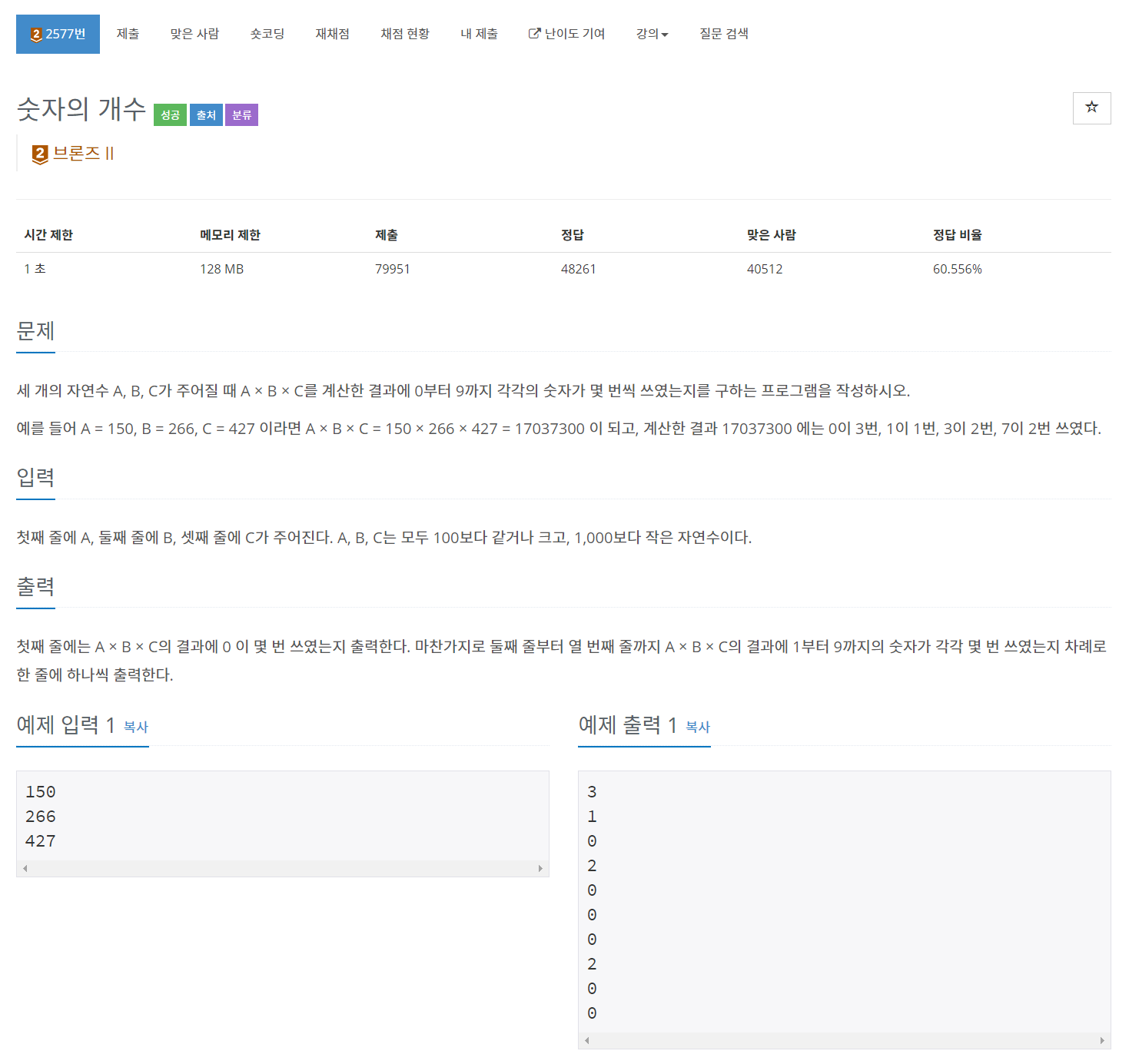1129x1064 pixels.
Task: Click left arrow of input box scrollbar
Action: tap(25, 869)
